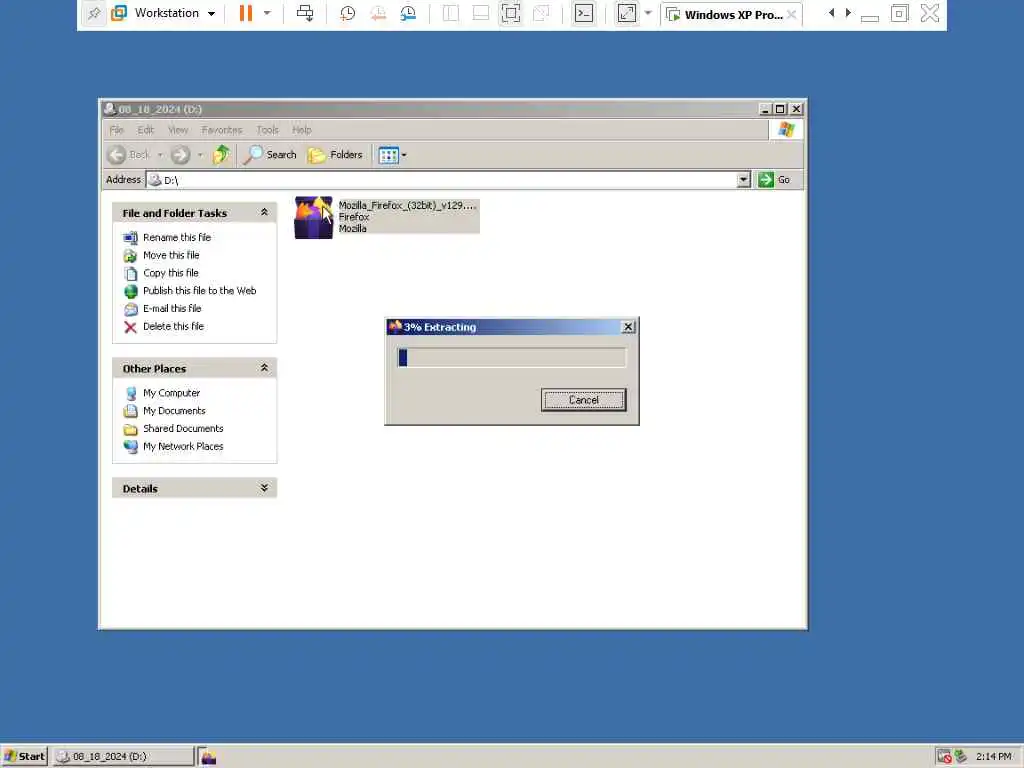
Task: Select 08_18_2024 (D:) taskbar button
Action: point(123,756)
